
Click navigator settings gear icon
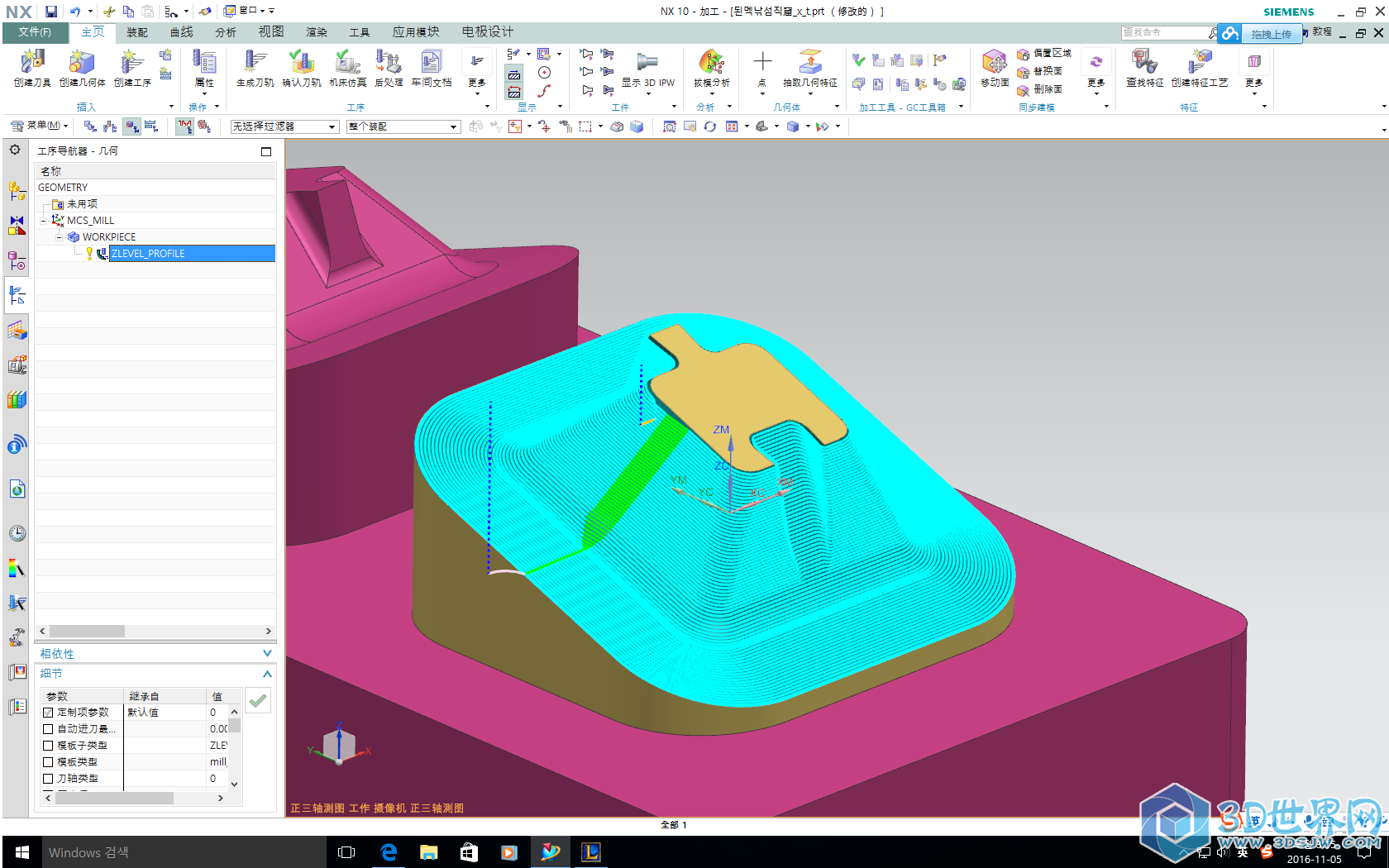15,150
